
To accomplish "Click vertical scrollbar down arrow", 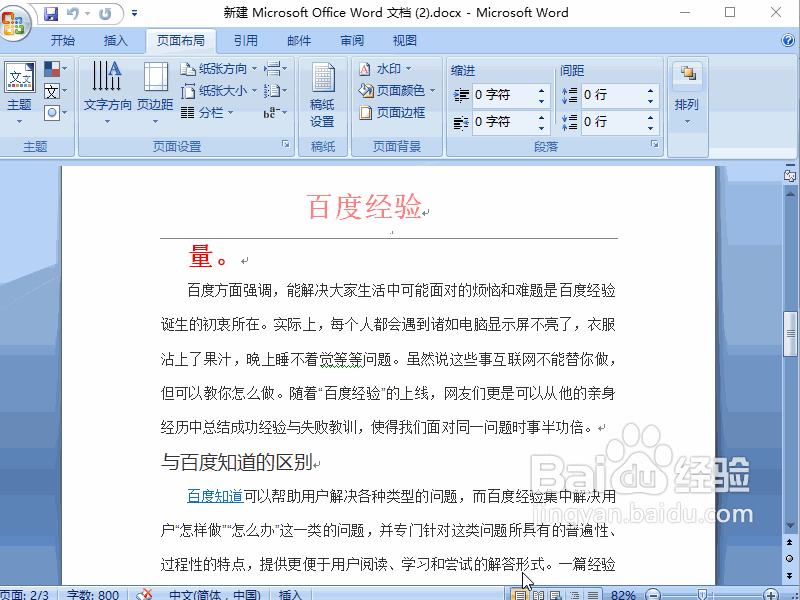I will point(790,526).
